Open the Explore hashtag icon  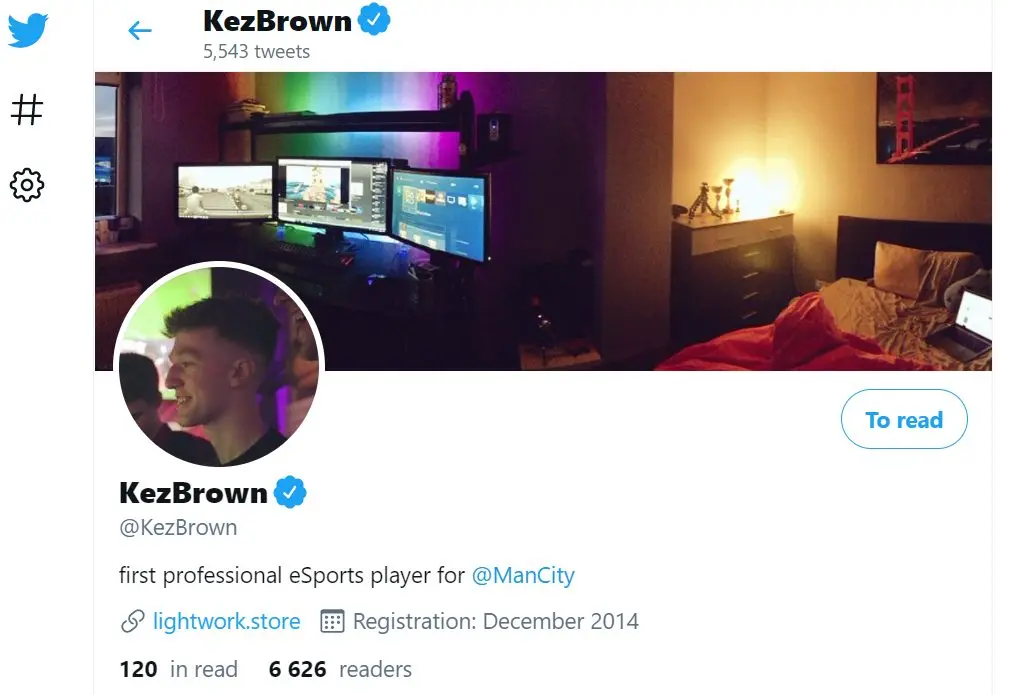pyautogui.click(x=27, y=109)
